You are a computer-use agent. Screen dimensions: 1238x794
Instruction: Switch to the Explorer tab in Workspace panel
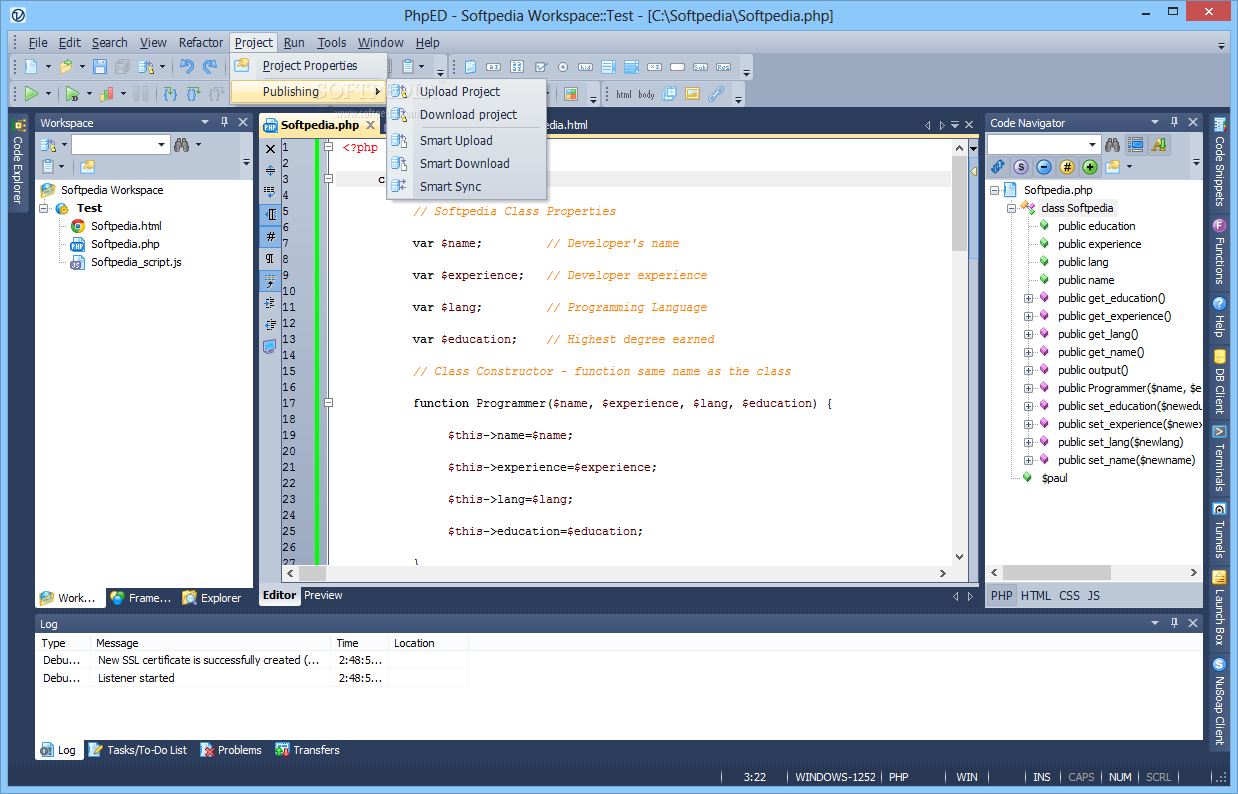(211, 598)
